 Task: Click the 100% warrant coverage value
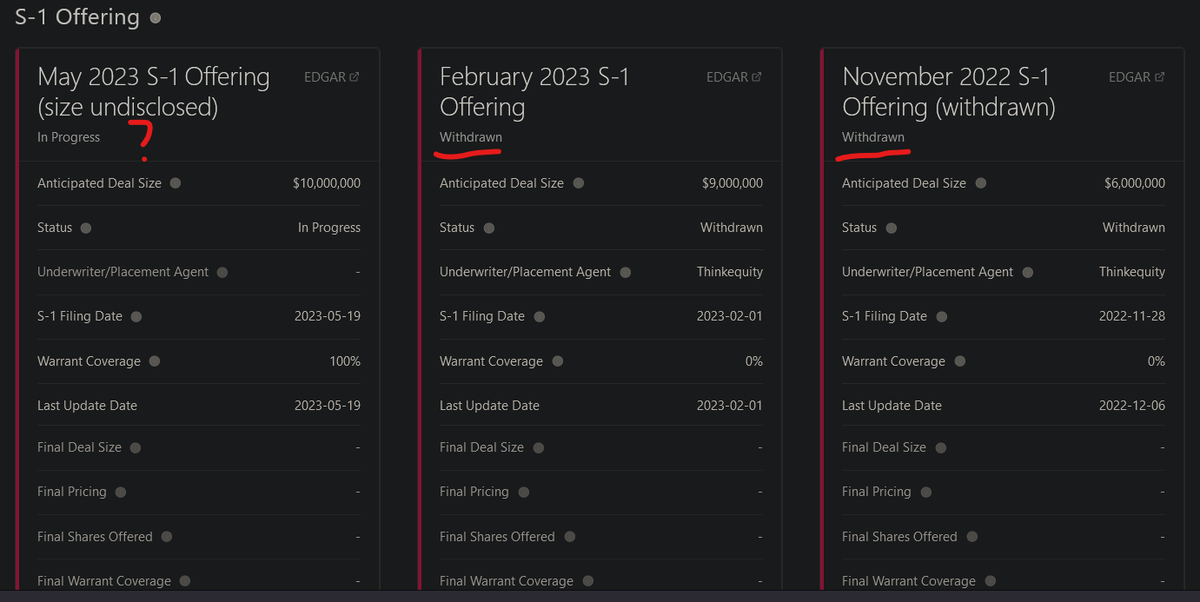tap(345, 361)
